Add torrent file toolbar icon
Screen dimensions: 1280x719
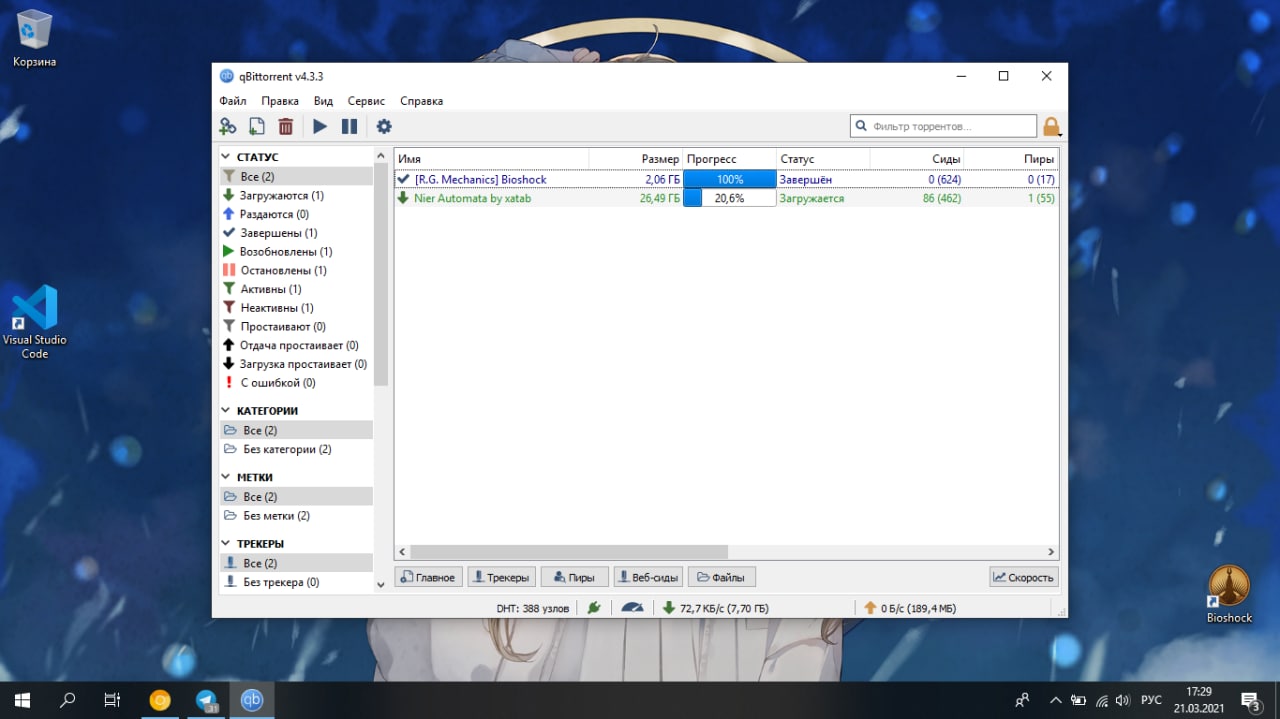pos(257,126)
